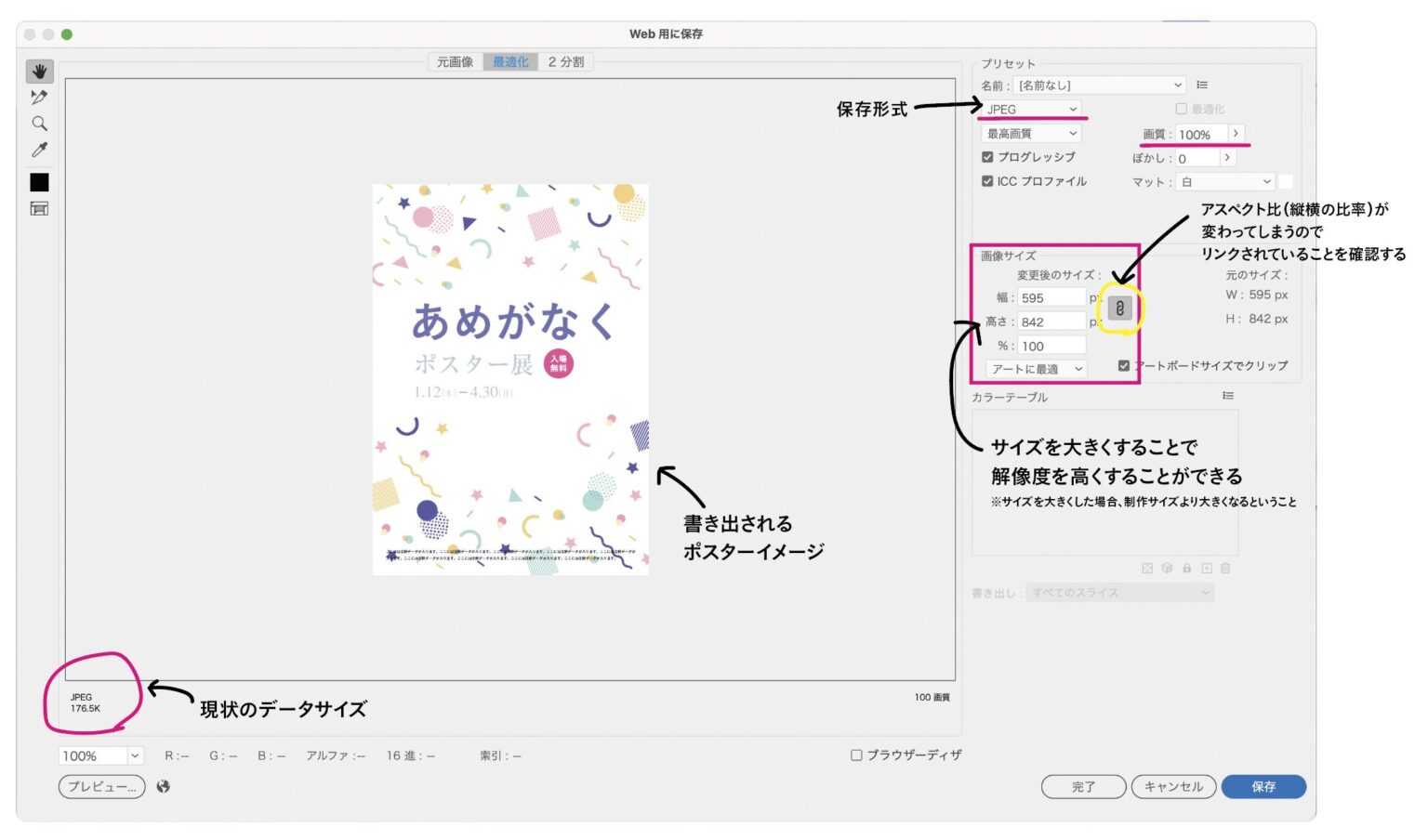The width and height of the screenshot is (1428, 840).
Task: Select the Hand tool
Action: tap(39, 72)
